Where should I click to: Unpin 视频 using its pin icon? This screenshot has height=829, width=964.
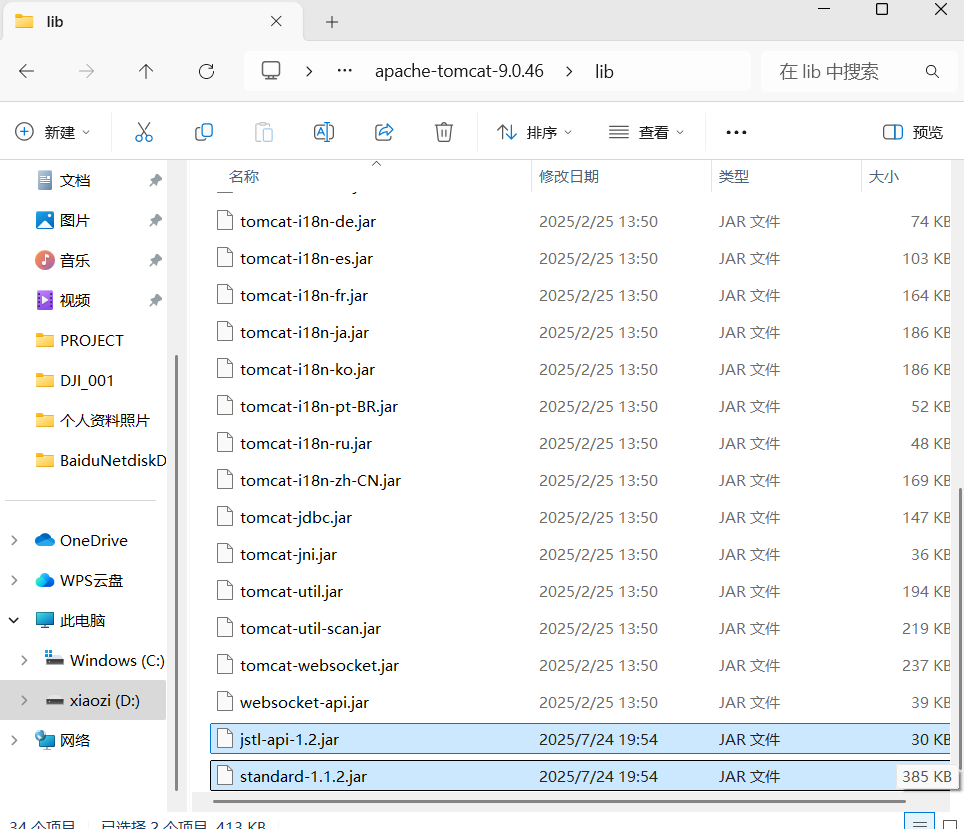point(156,300)
